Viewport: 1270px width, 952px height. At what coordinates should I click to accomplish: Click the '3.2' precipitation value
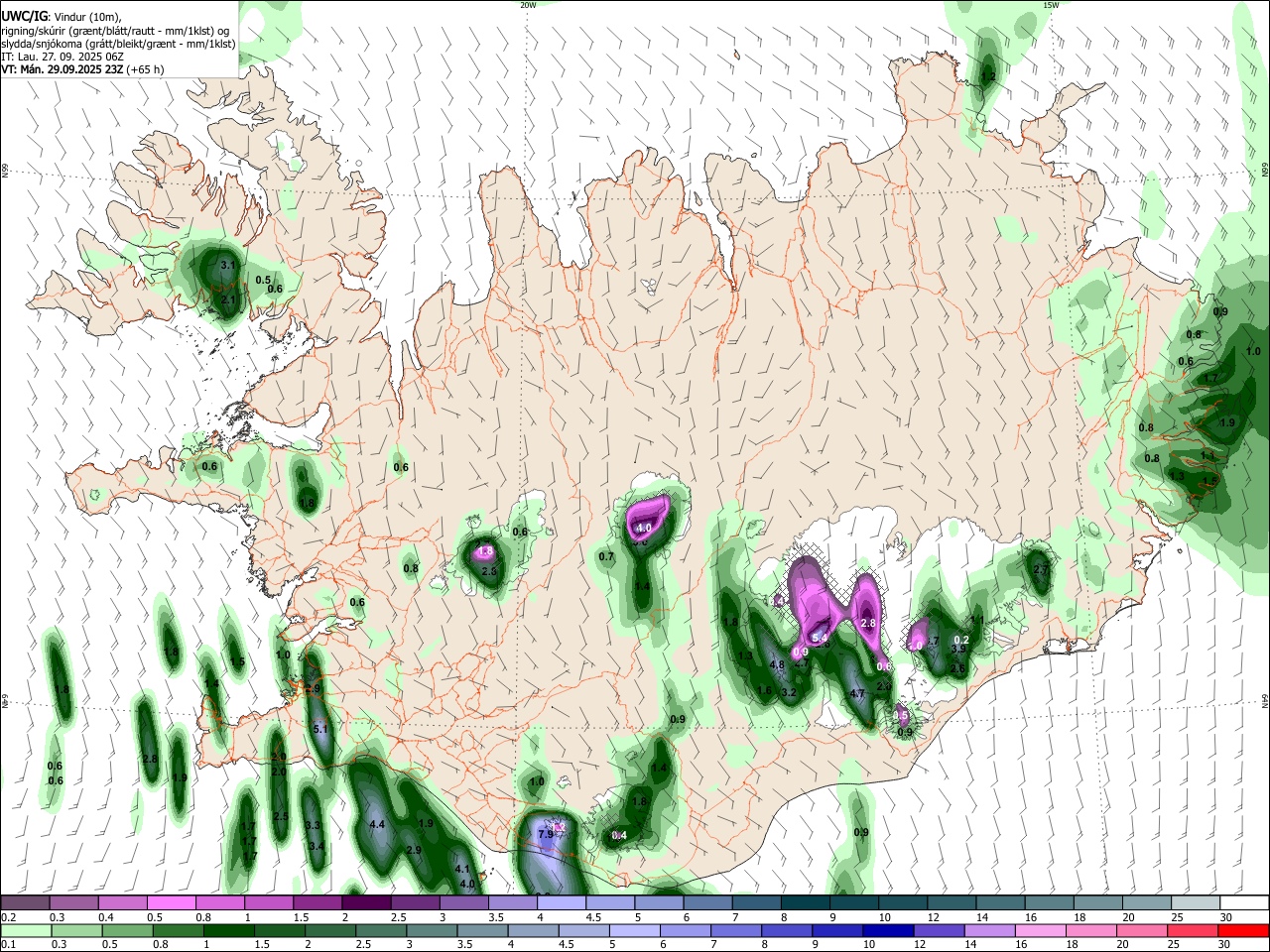pos(789,692)
